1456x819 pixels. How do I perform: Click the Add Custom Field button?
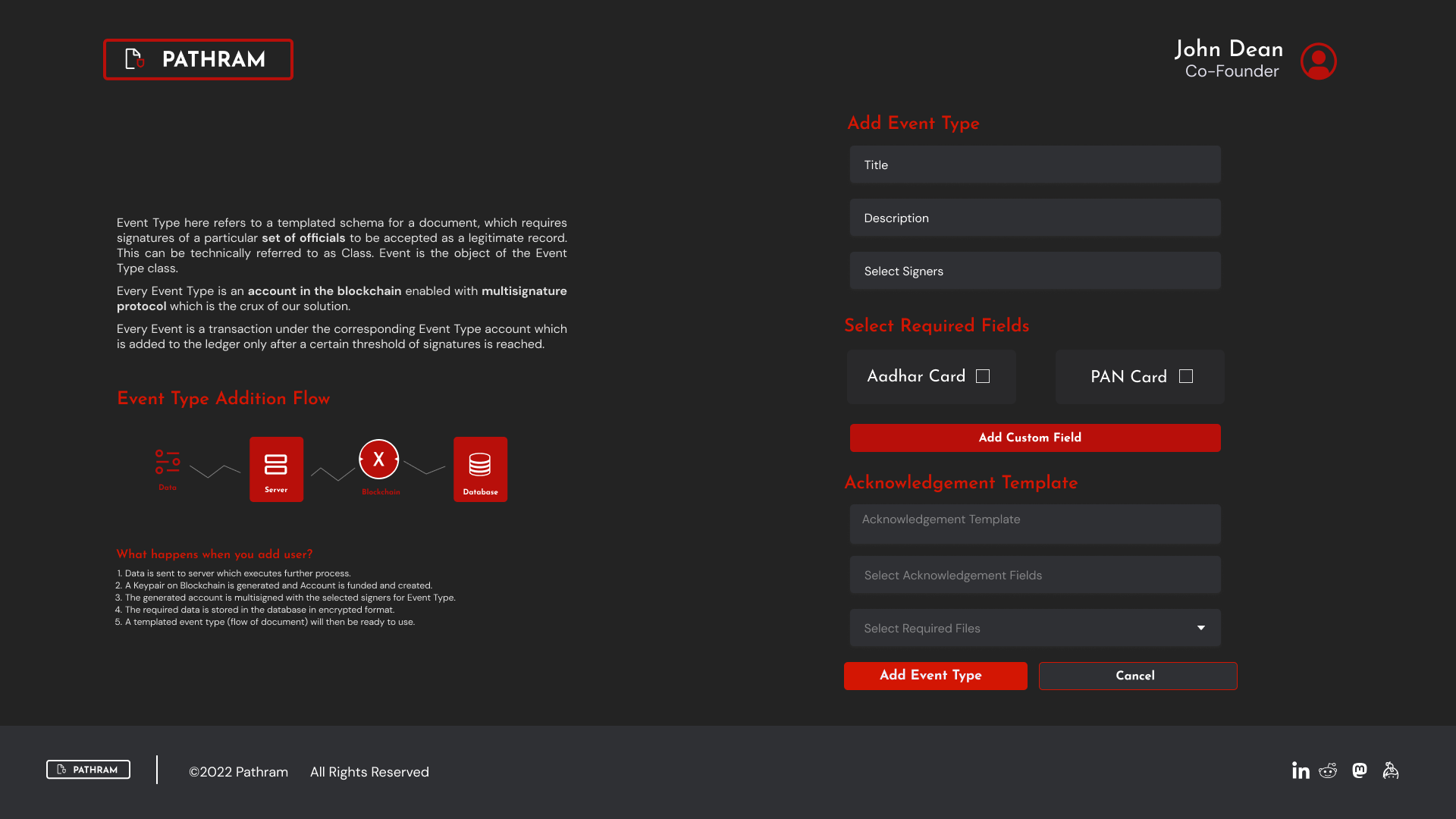pos(1034,438)
